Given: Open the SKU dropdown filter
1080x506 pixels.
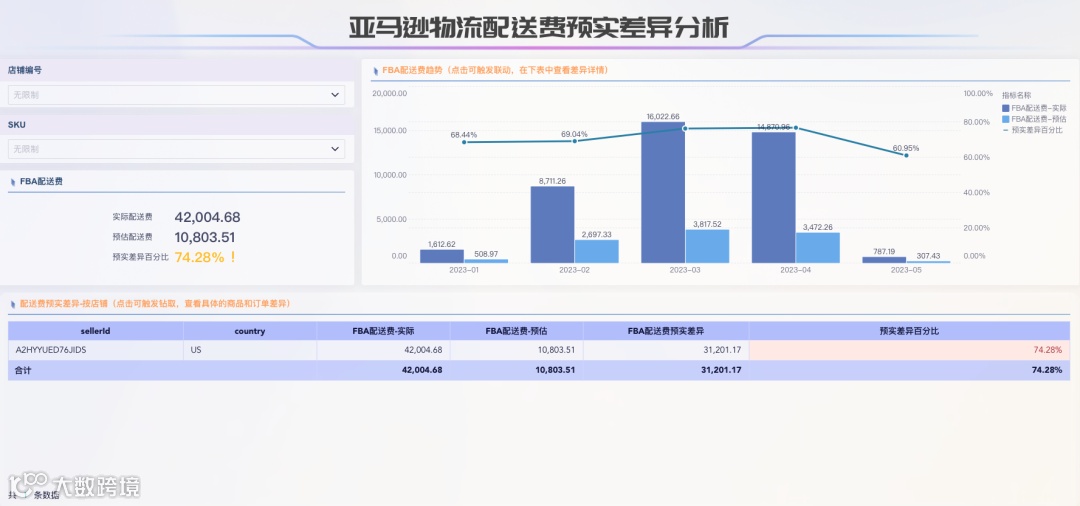Looking at the screenshot, I should tap(176, 149).
